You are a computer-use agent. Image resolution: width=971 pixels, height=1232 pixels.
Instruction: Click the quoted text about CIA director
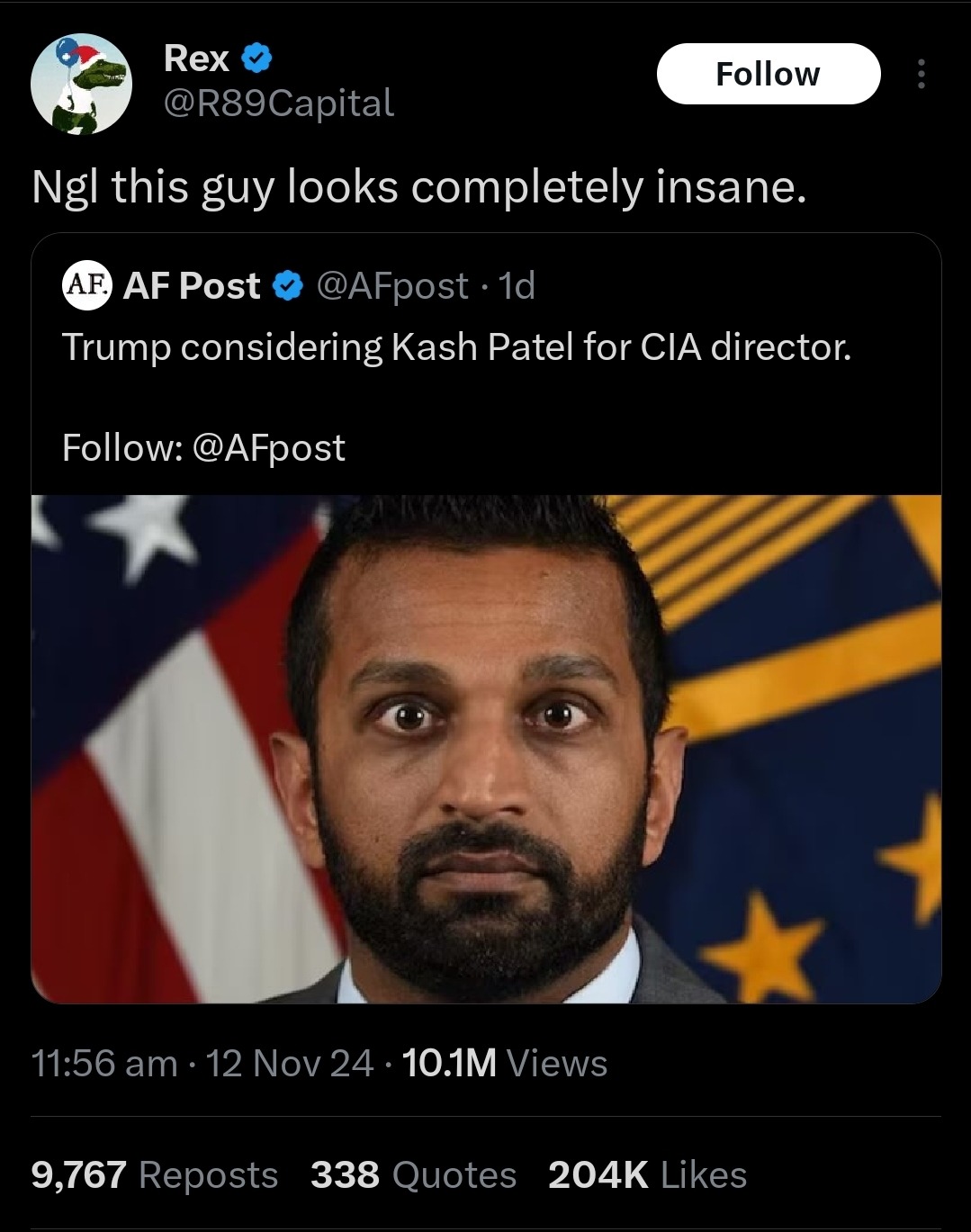point(456,347)
